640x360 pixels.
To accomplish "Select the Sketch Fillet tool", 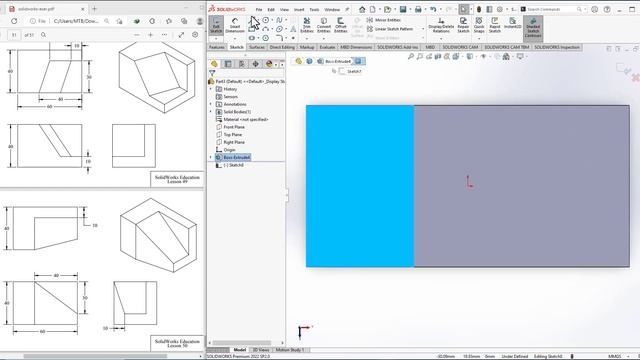I will [x=279, y=38].
